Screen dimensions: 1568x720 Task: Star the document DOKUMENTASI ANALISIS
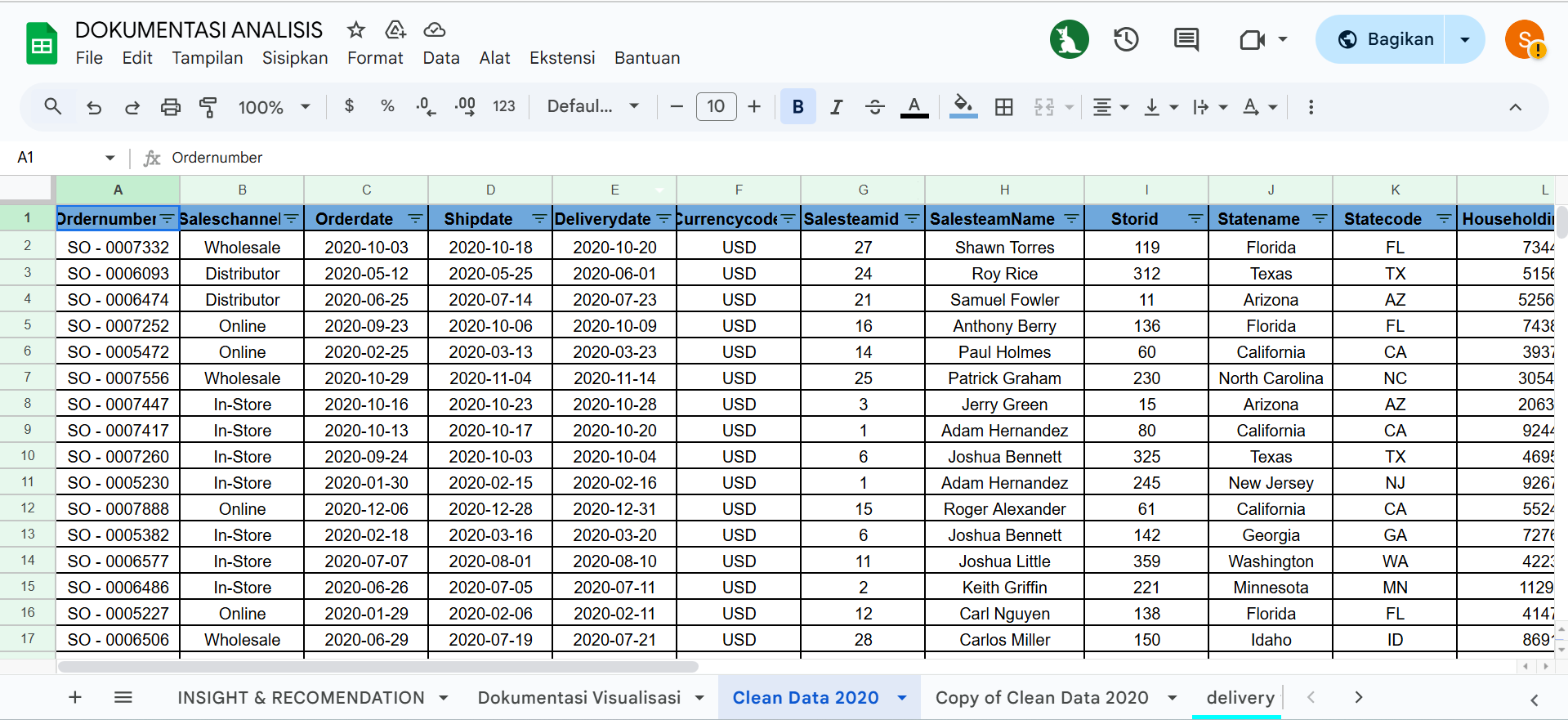coord(355,30)
